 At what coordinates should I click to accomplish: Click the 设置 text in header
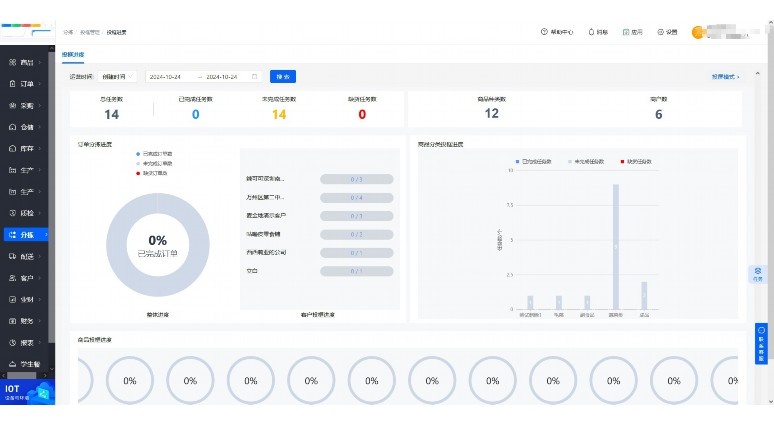coord(671,32)
